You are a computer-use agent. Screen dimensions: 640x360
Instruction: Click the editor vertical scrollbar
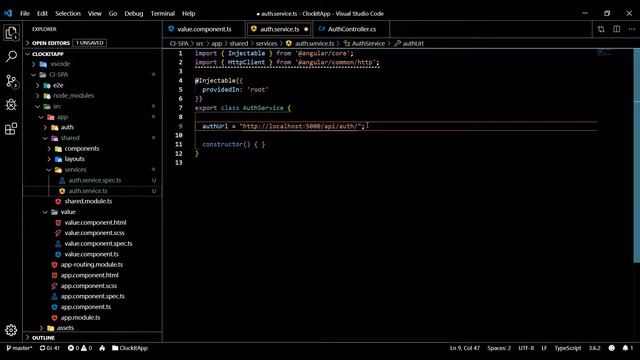pos(637,155)
